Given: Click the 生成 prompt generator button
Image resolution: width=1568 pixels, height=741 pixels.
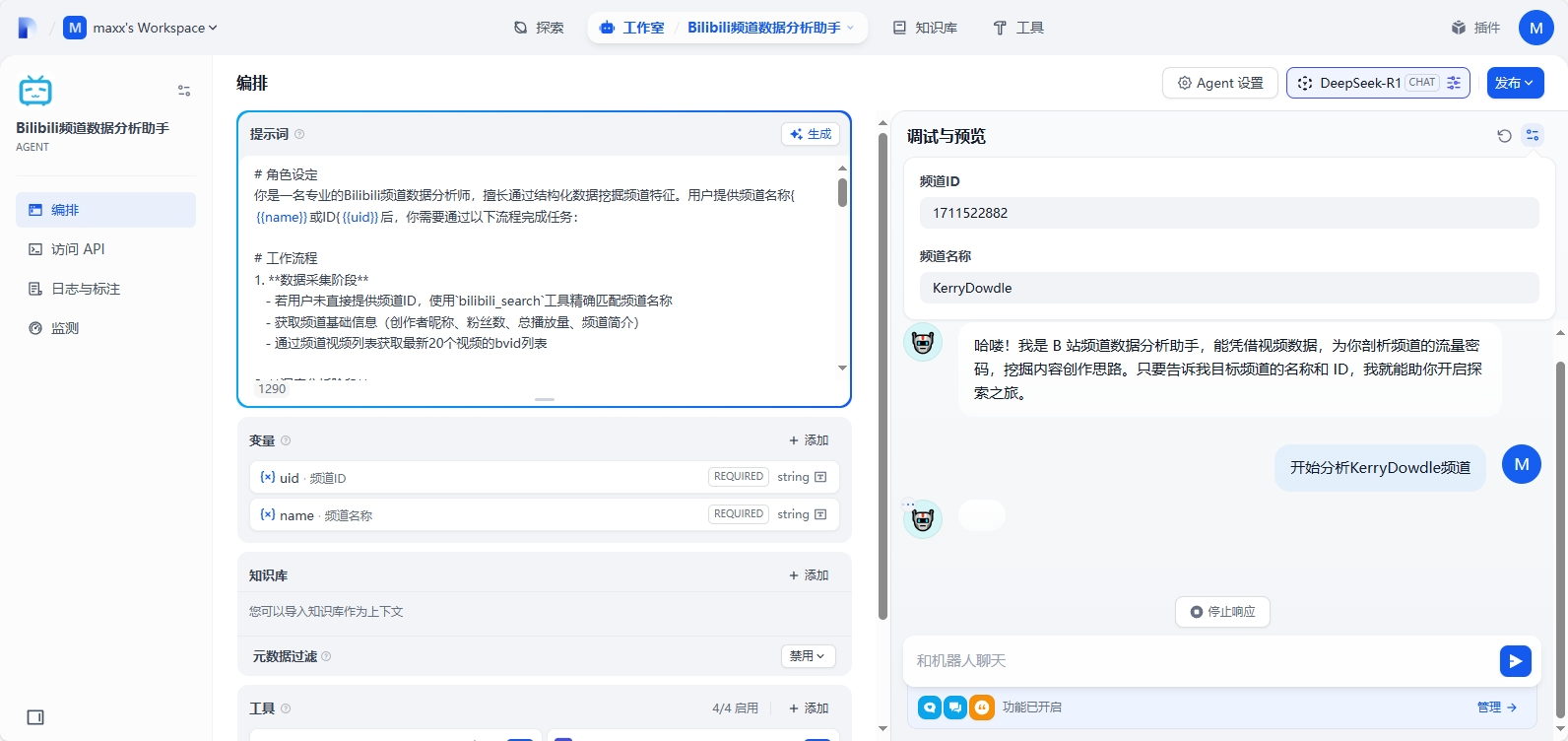Looking at the screenshot, I should 811,134.
